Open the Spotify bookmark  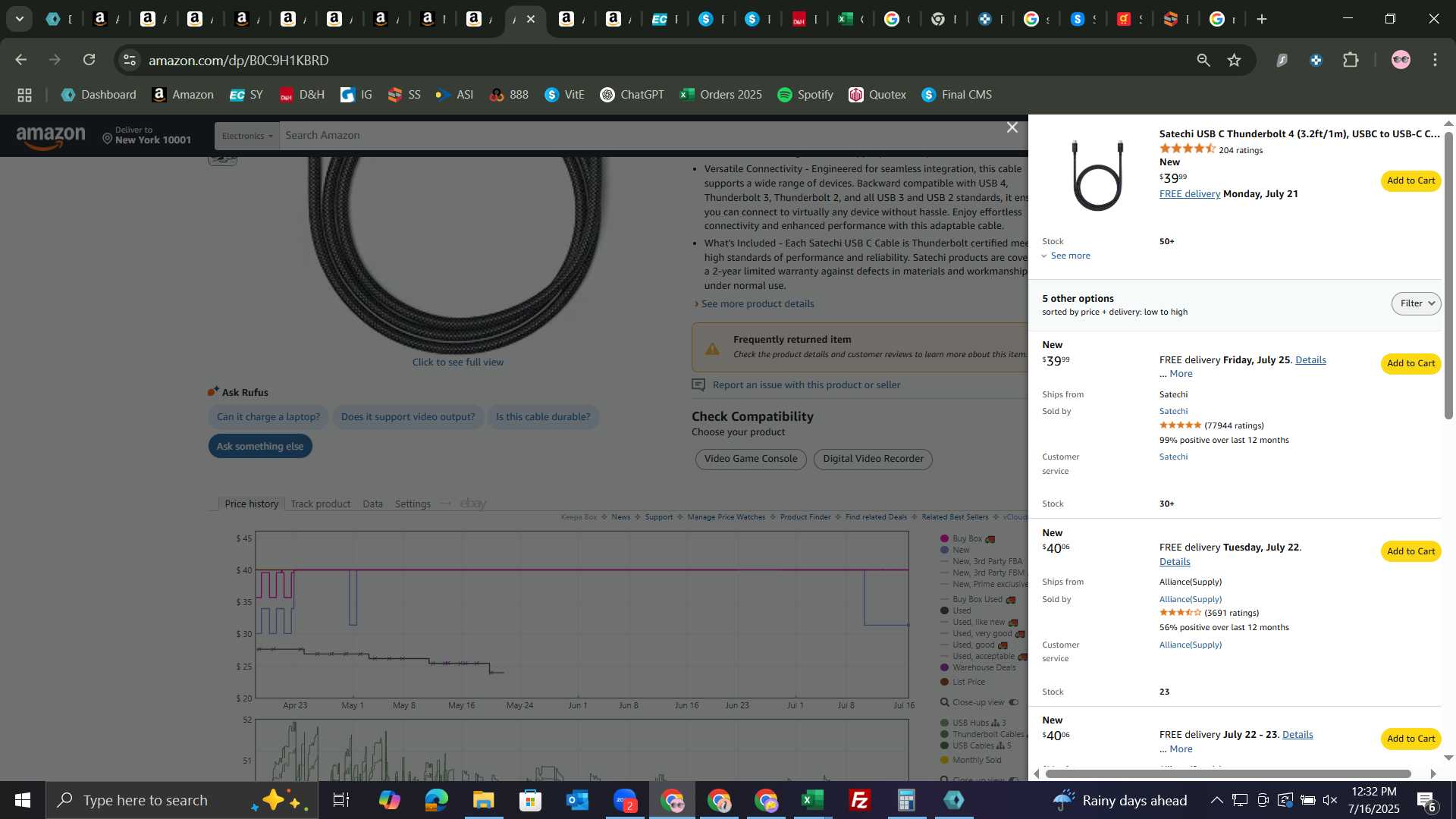click(x=805, y=95)
